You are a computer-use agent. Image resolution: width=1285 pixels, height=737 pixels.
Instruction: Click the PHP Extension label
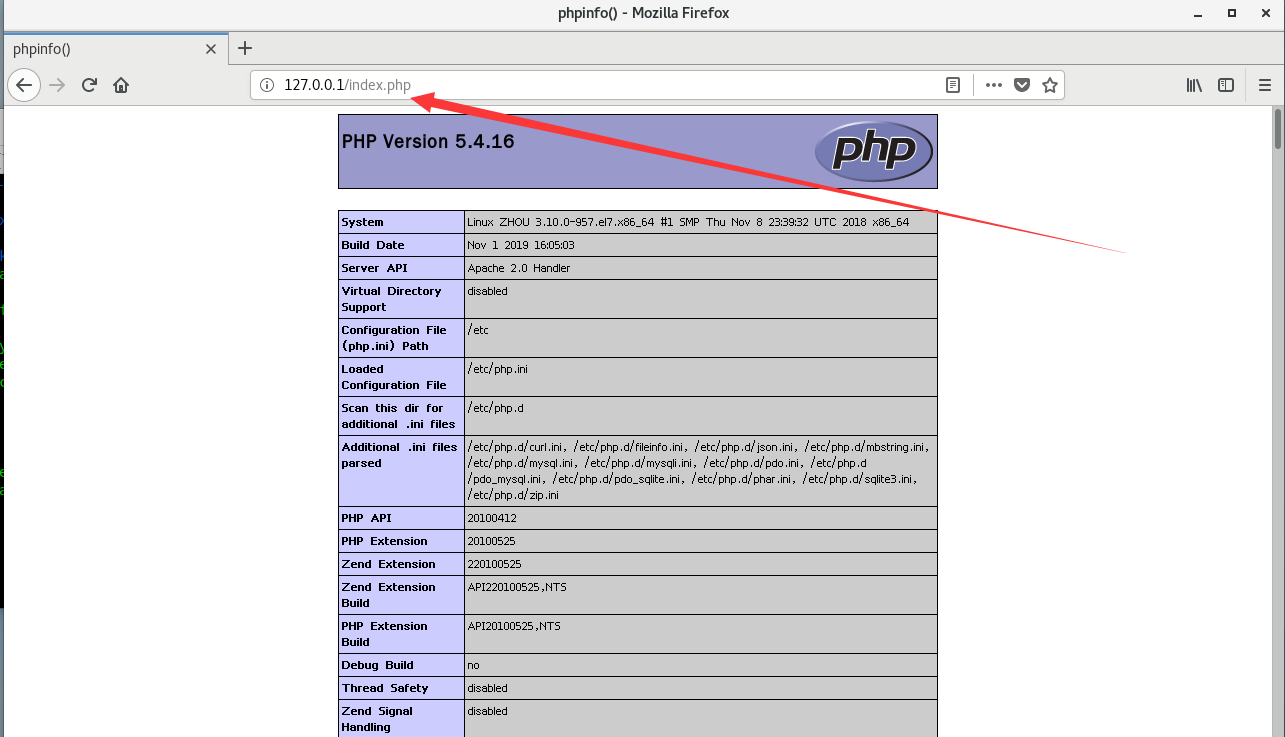[384, 541]
